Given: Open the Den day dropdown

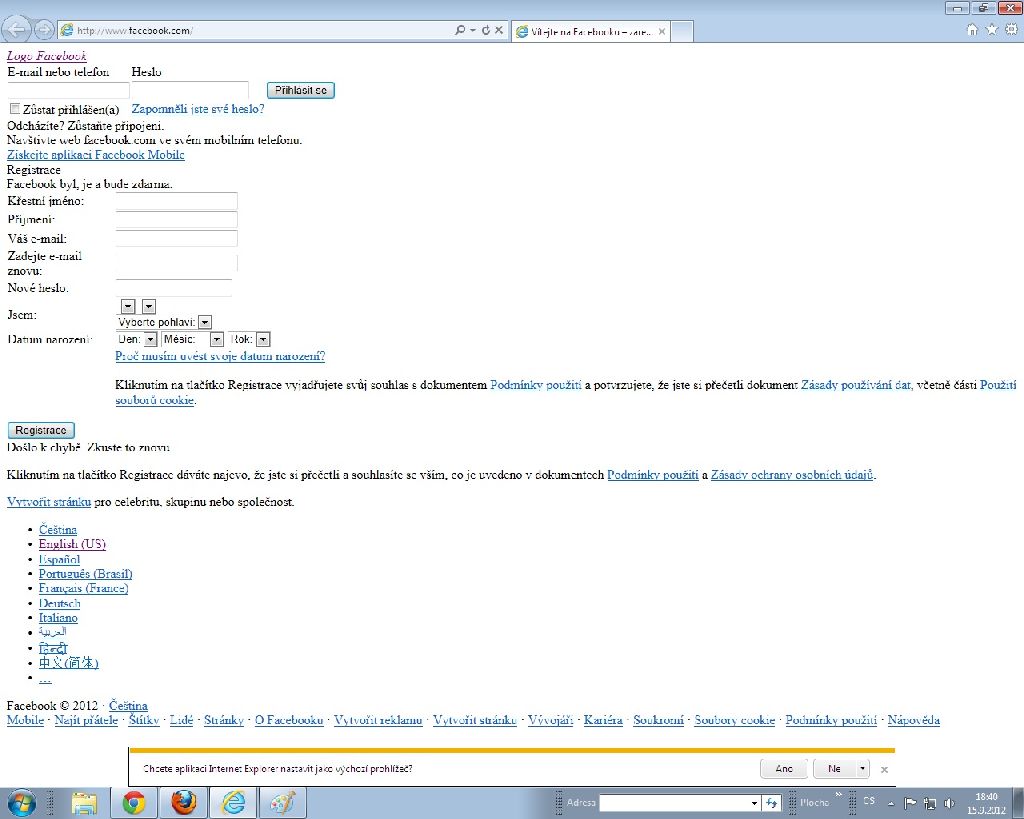Looking at the screenshot, I should (x=150, y=340).
